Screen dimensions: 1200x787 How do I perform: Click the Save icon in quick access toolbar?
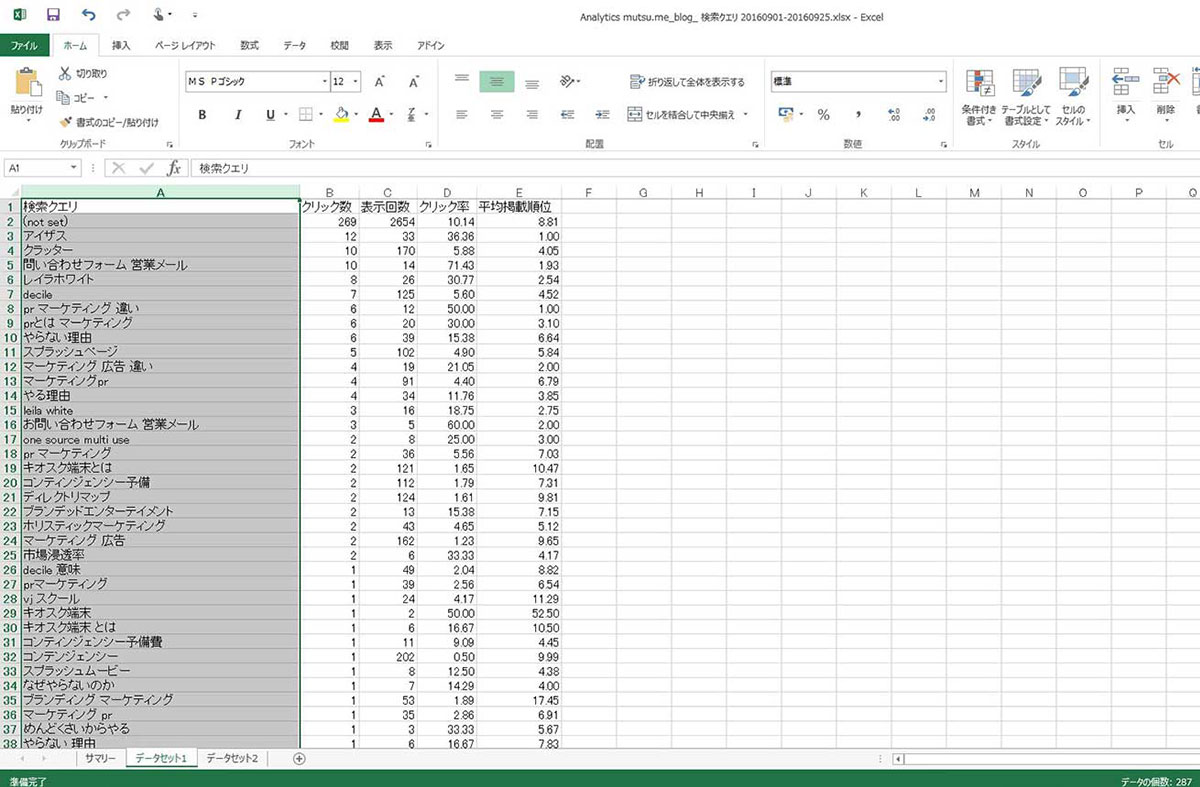[x=53, y=15]
